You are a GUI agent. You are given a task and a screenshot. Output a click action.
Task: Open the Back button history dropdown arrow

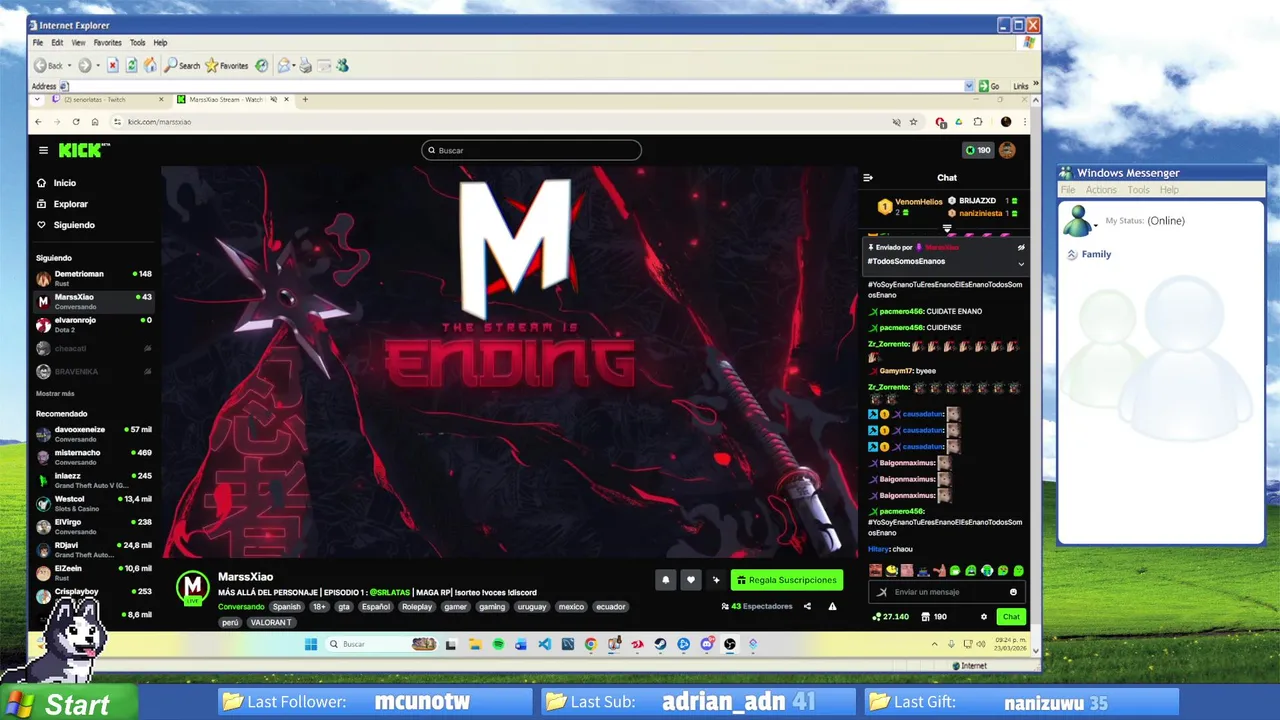point(70,65)
